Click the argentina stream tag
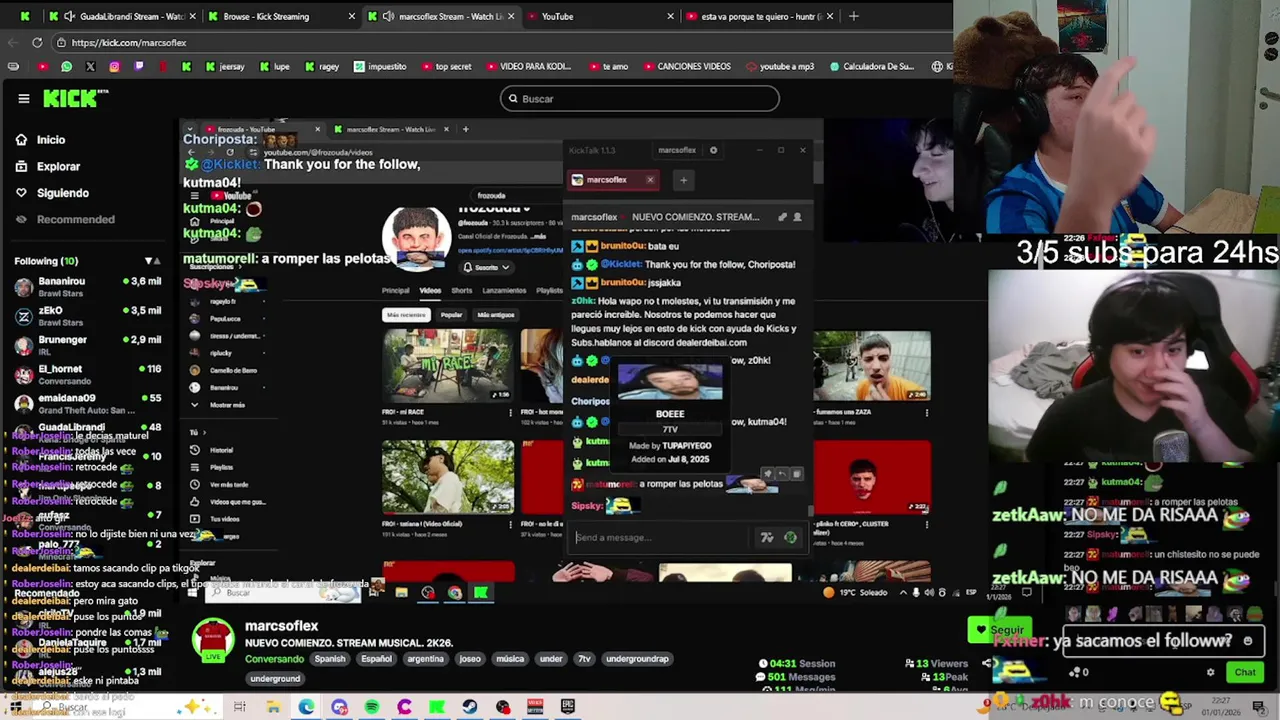The width and height of the screenshot is (1280, 720). (x=425, y=659)
